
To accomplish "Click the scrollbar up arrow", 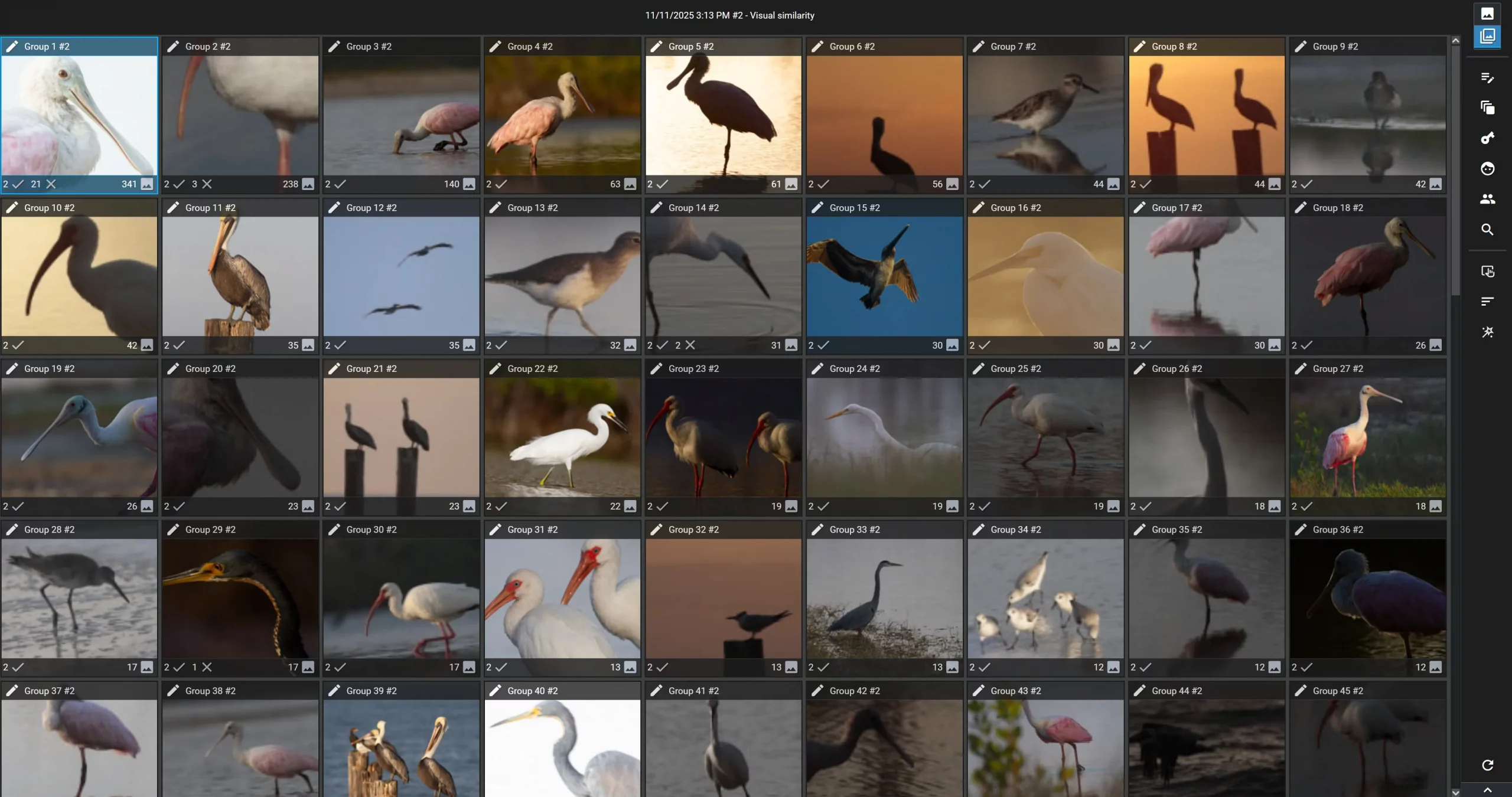I will 1456,40.
